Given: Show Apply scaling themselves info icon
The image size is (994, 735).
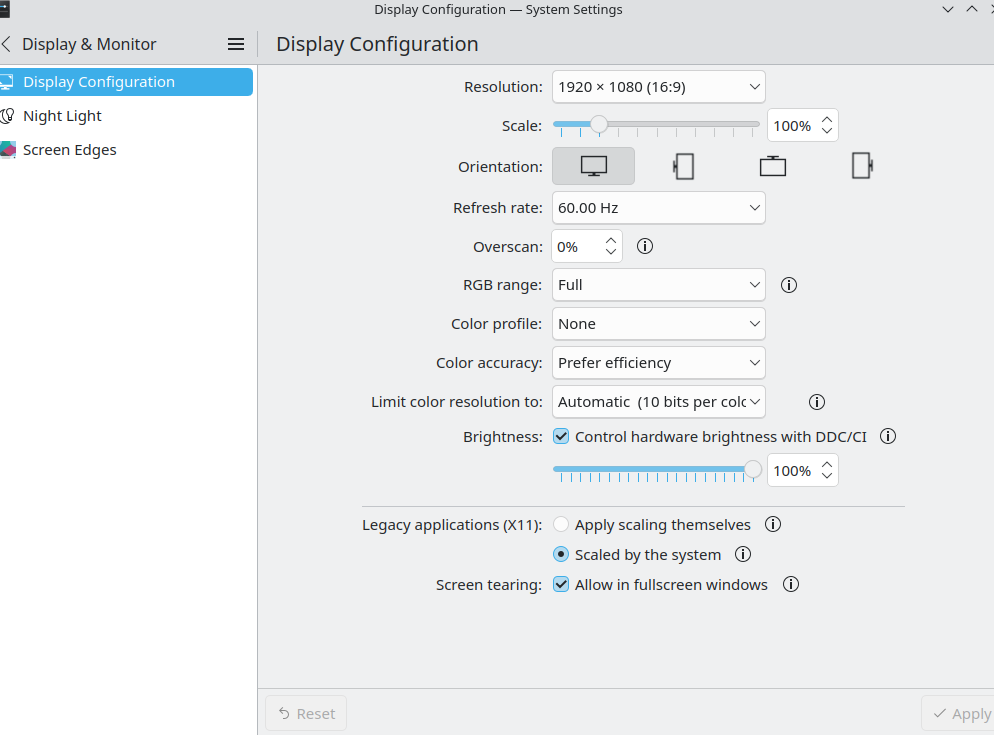Looking at the screenshot, I should coord(773,524).
